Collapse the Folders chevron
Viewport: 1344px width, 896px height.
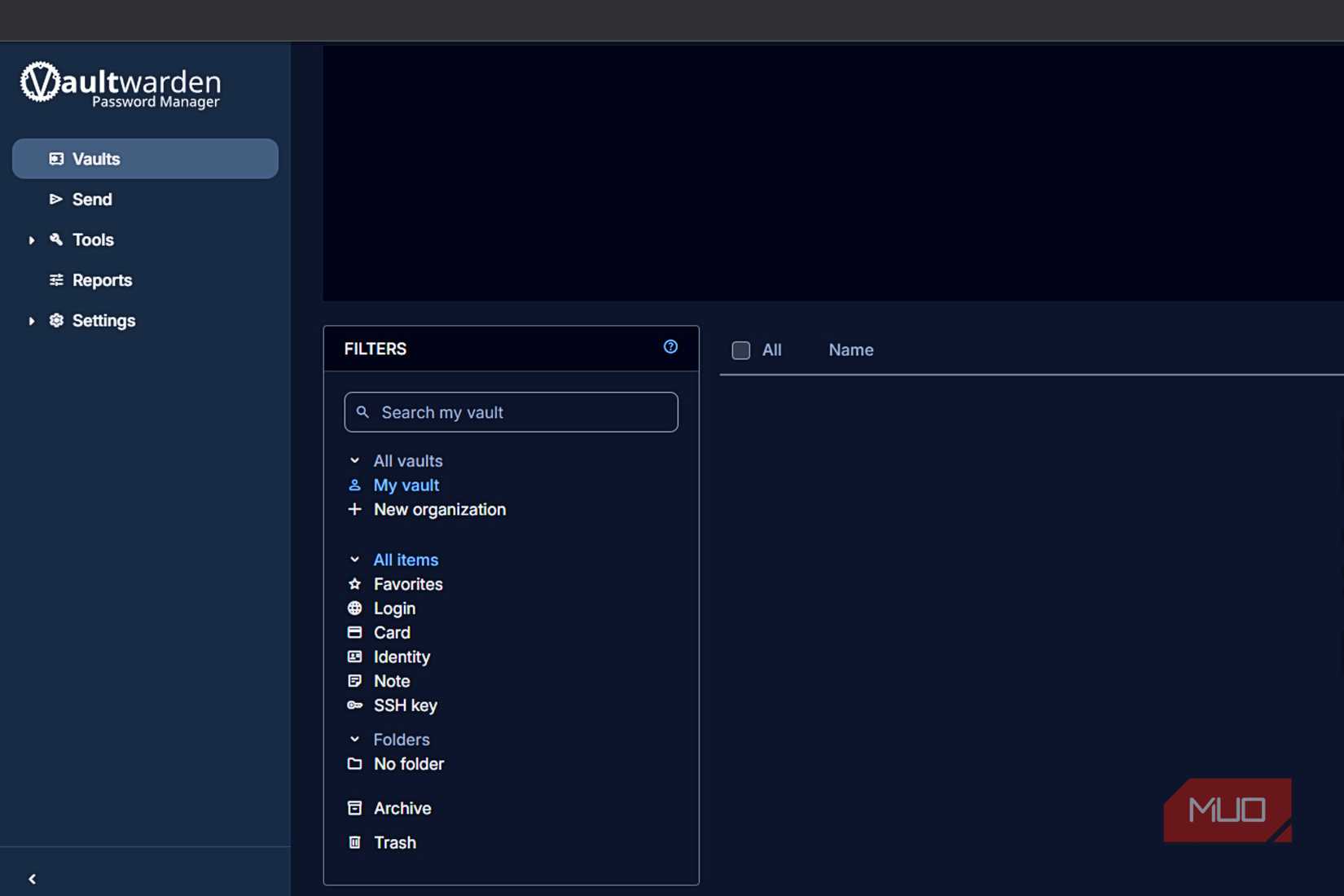(354, 740)
